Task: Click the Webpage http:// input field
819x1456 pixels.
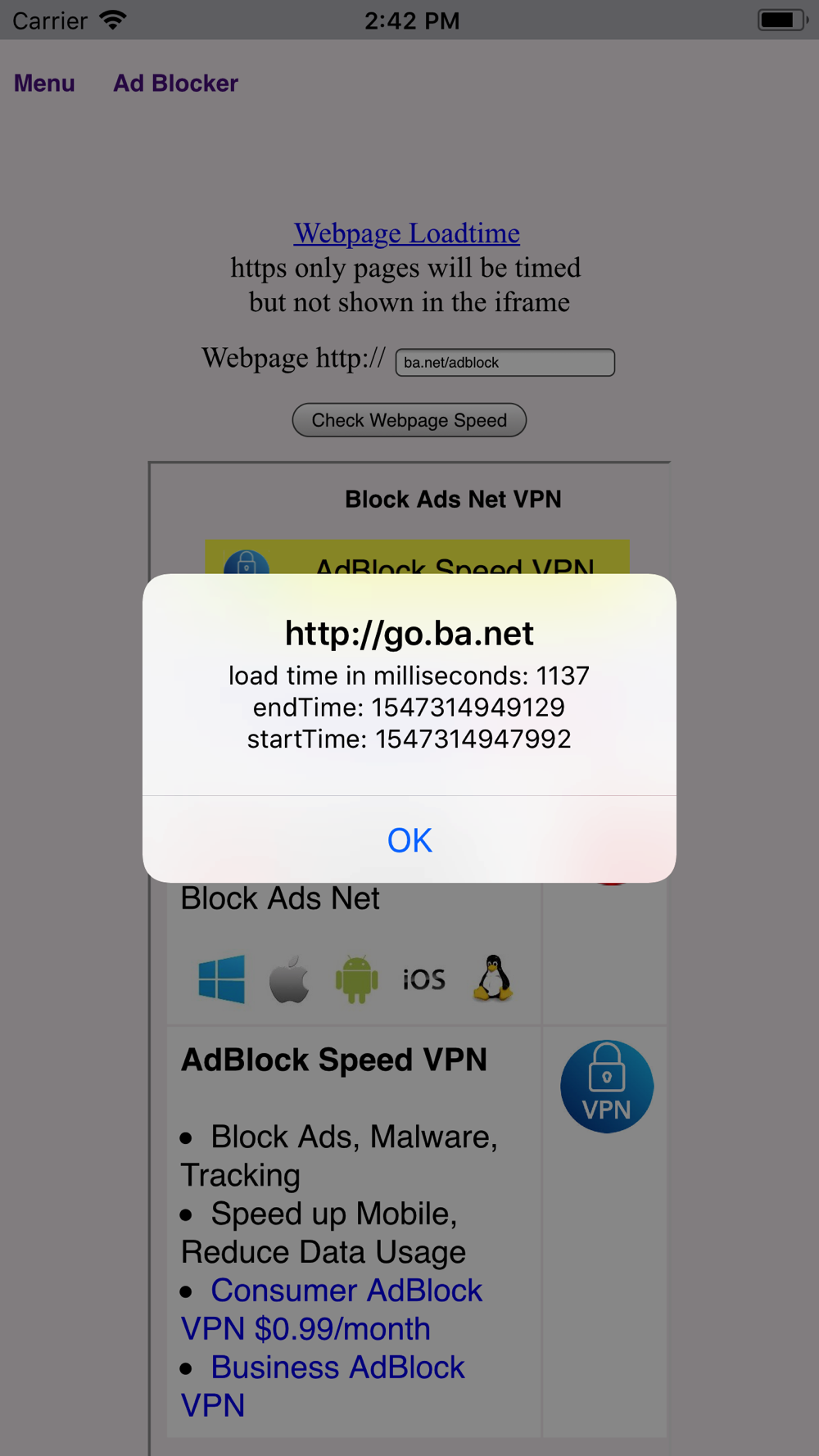Action: (x=505, y=363)
